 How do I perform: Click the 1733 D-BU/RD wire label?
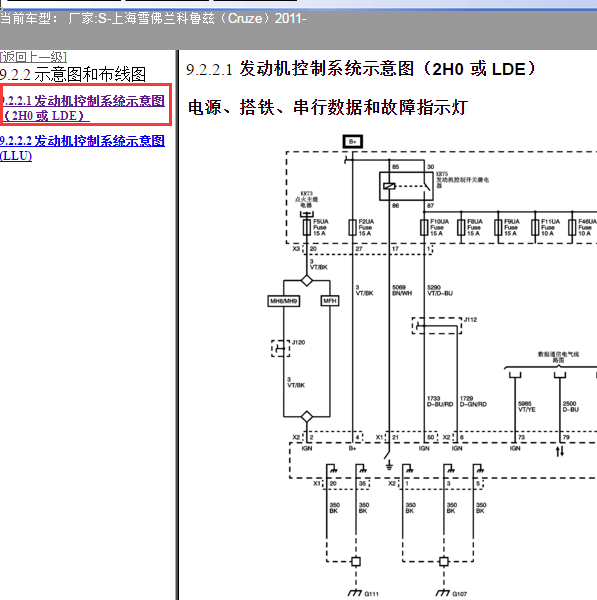pos(440,401)
